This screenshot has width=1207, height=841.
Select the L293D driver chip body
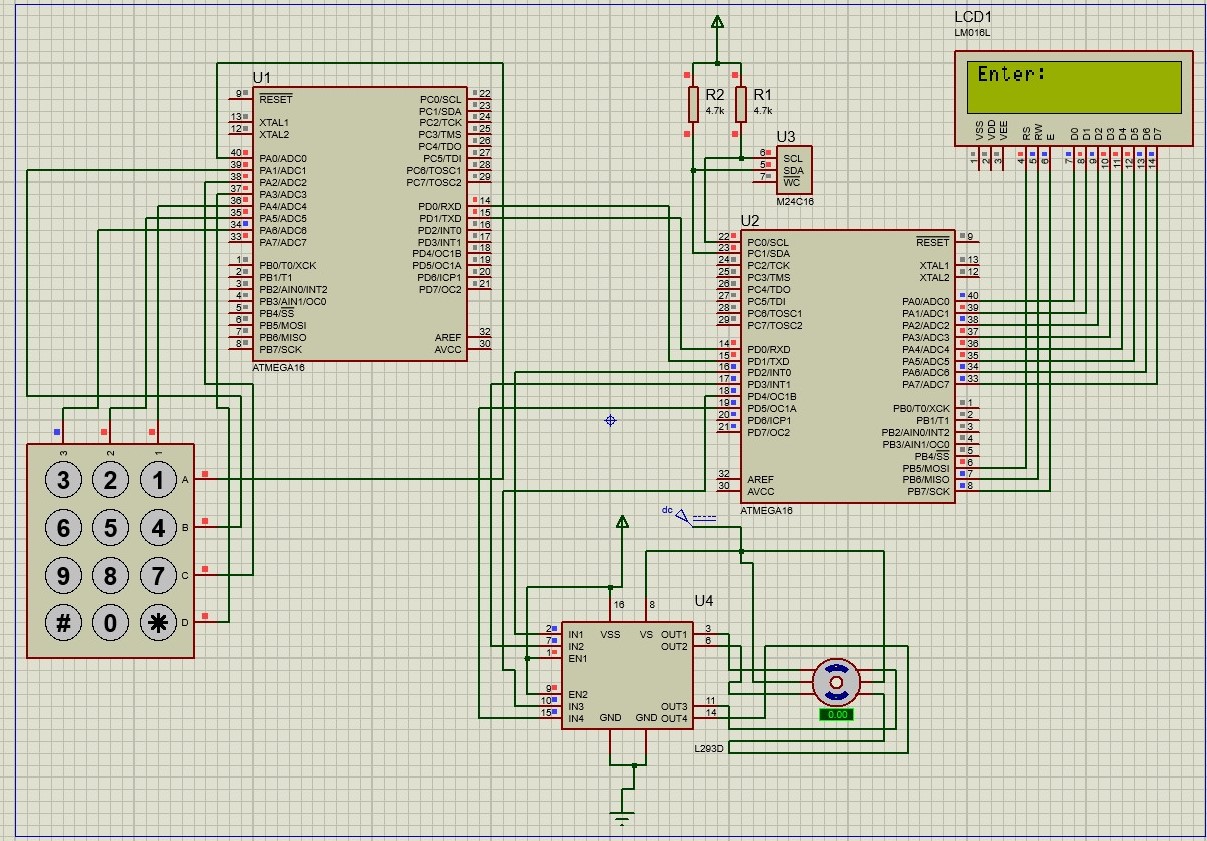[625, 675]
